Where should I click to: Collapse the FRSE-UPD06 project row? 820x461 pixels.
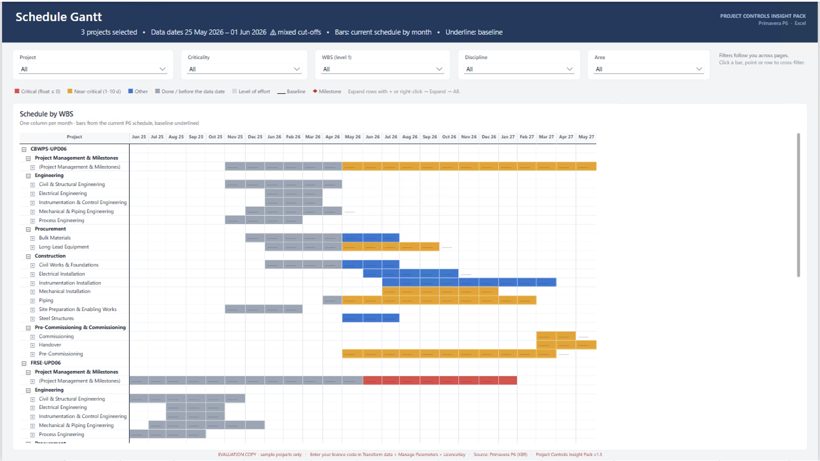(x=24, y=363)
